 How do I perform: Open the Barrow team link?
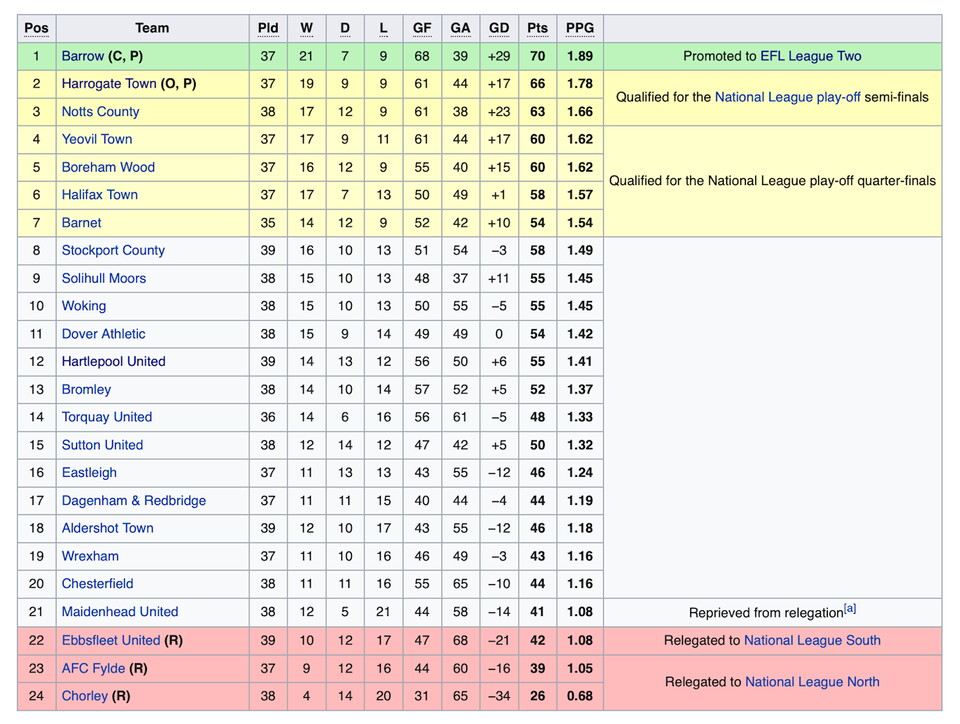coord(83,56)
